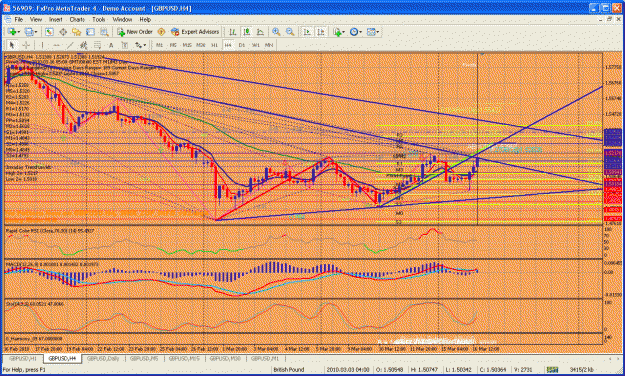
Task: Open the Strategy Tester icon
Action: [x=104, y=32]
